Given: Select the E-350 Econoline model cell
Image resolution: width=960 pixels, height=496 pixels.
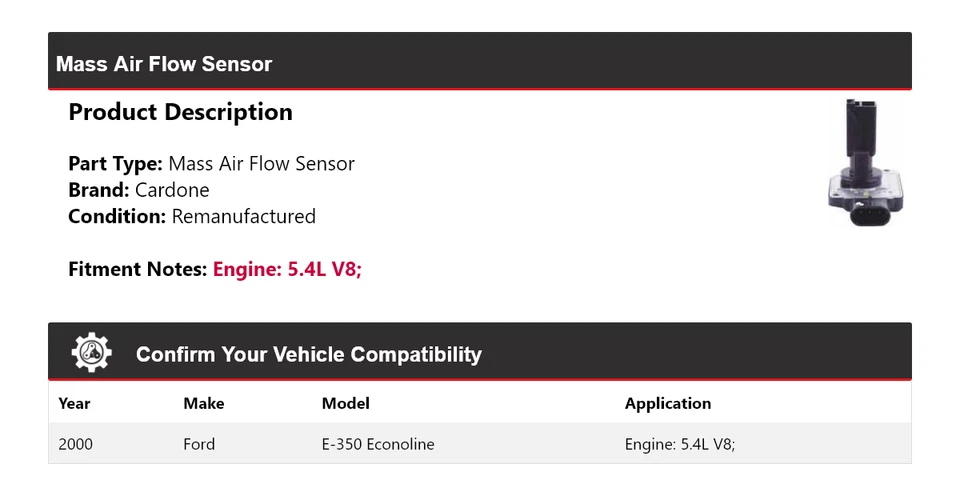Looking at the screenshot, I should (x=377, y=444).
